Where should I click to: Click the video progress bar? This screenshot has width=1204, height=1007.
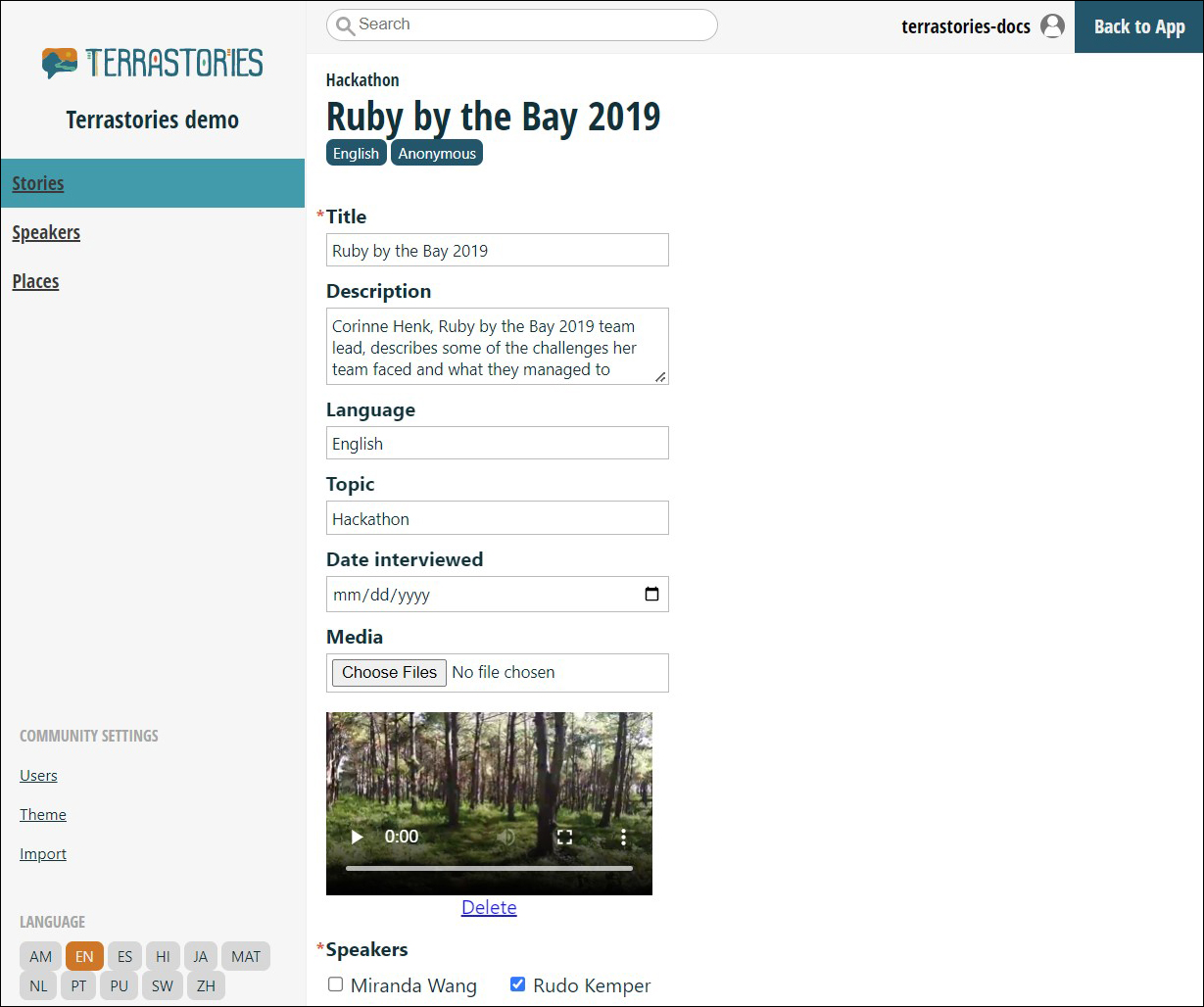click(489, 868)
